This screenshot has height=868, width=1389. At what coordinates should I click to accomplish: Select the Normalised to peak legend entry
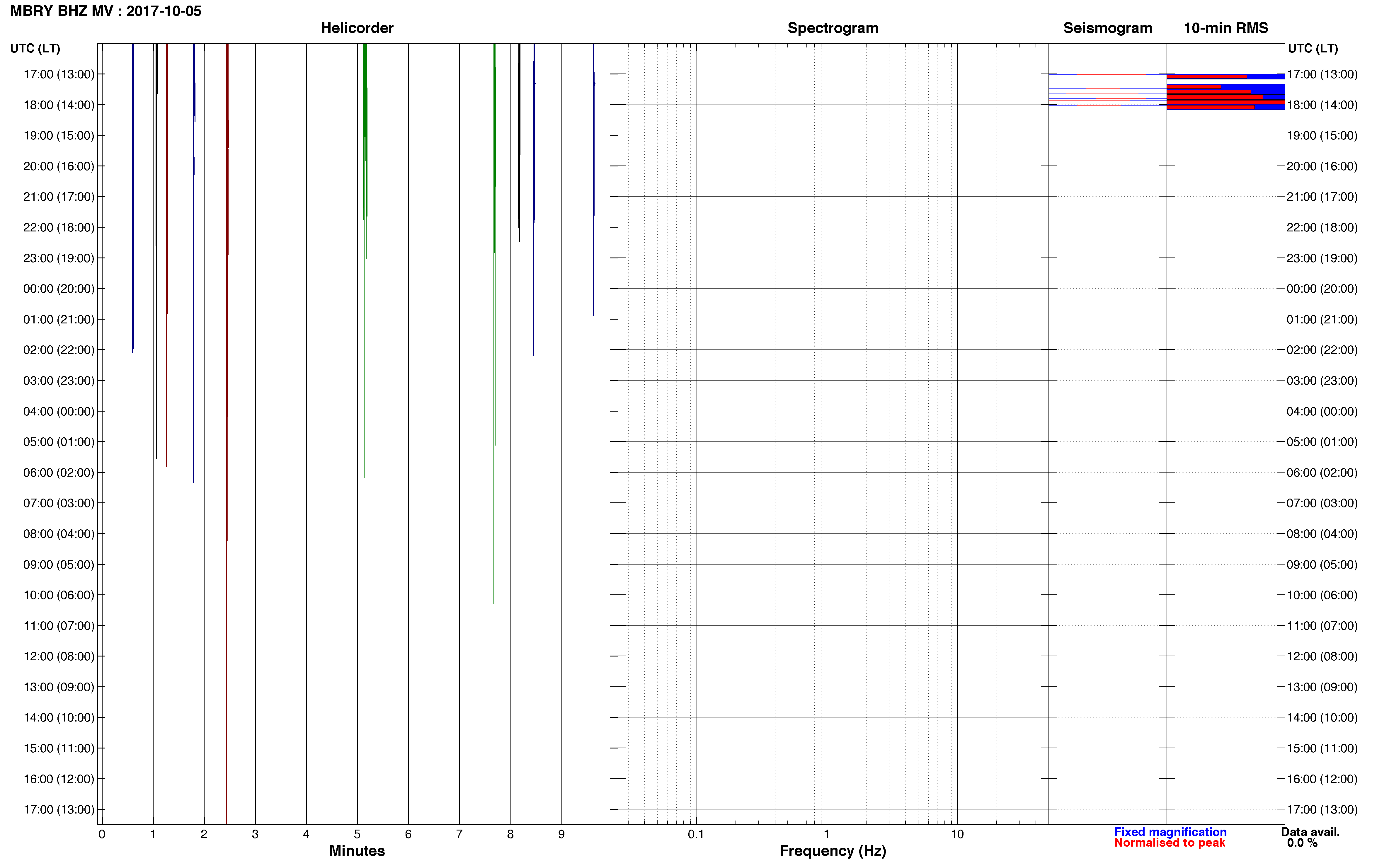(1170, 843)
